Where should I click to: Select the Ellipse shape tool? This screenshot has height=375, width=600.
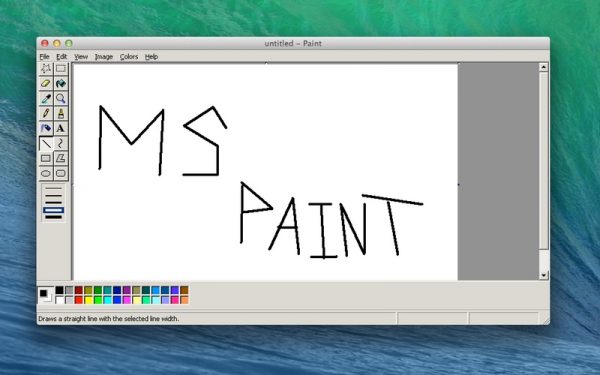tap(46, 173)
